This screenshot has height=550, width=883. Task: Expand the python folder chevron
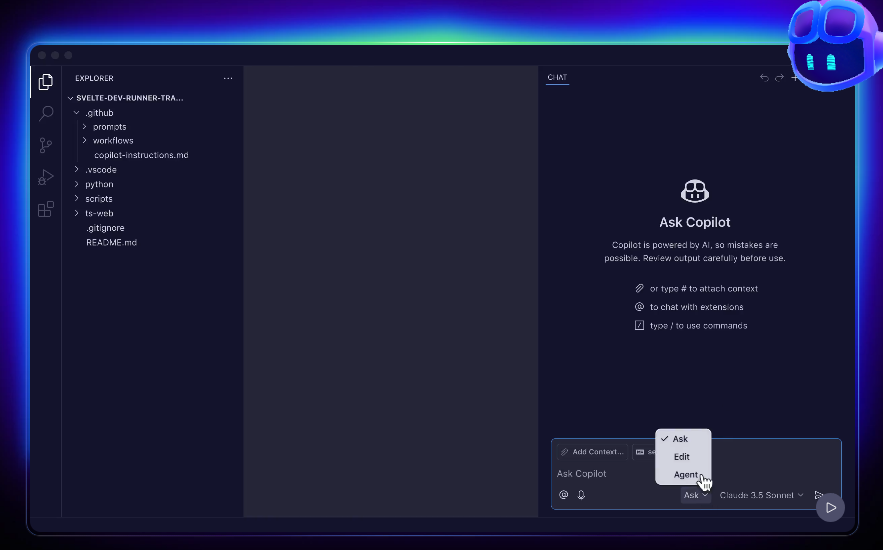pos(77,184)
